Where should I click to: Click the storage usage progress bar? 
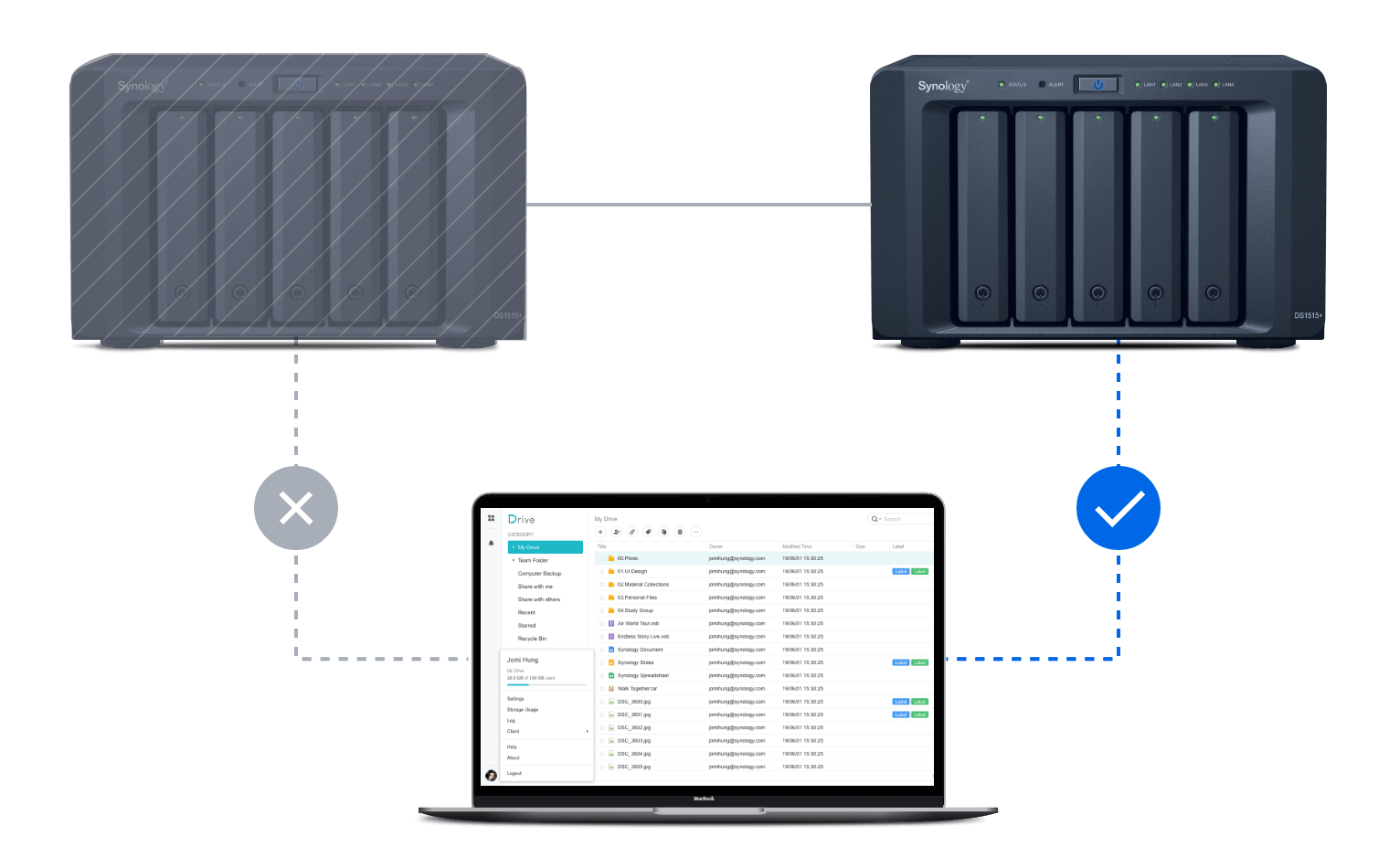546,684
